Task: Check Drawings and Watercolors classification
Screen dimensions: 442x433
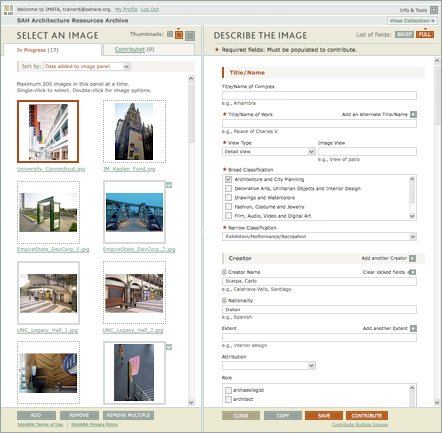Action: pos(228,198)
